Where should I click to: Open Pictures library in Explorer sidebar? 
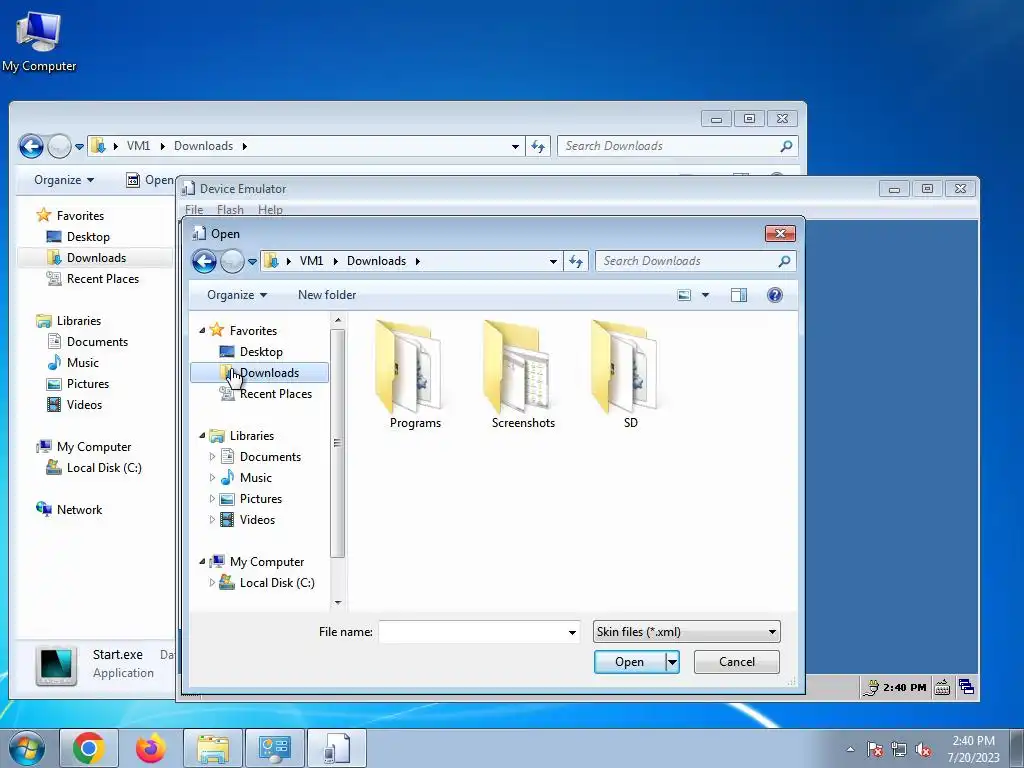point(78,384)
